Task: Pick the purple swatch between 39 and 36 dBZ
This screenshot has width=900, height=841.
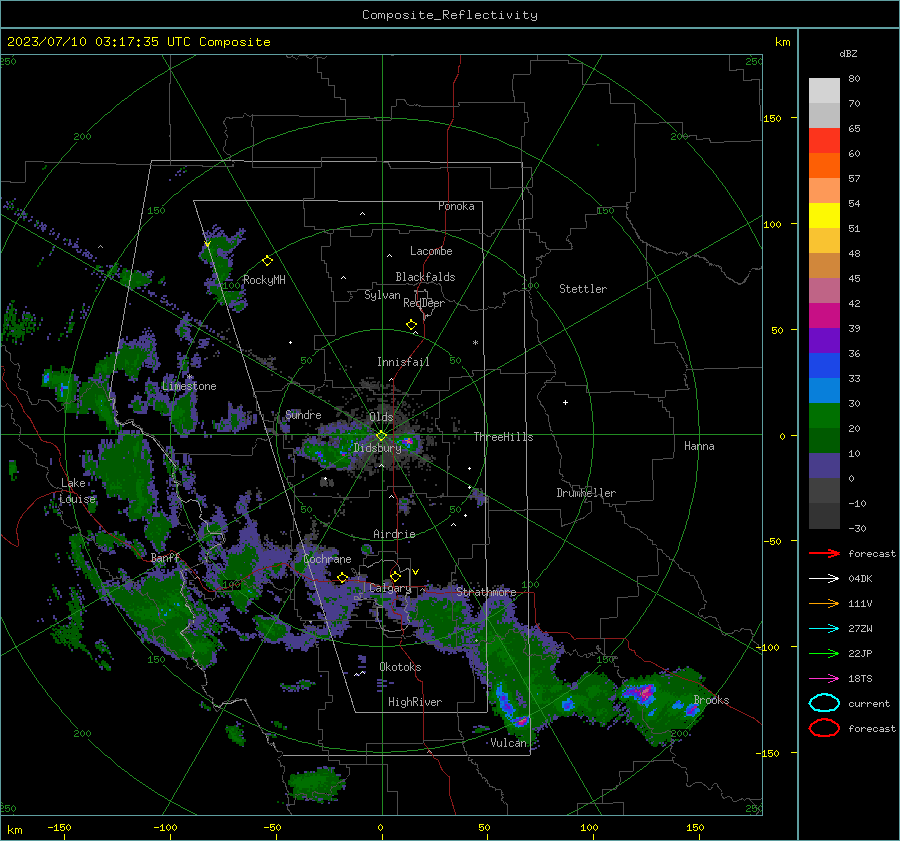Action: pyautogui.click(x=824, y=341)
